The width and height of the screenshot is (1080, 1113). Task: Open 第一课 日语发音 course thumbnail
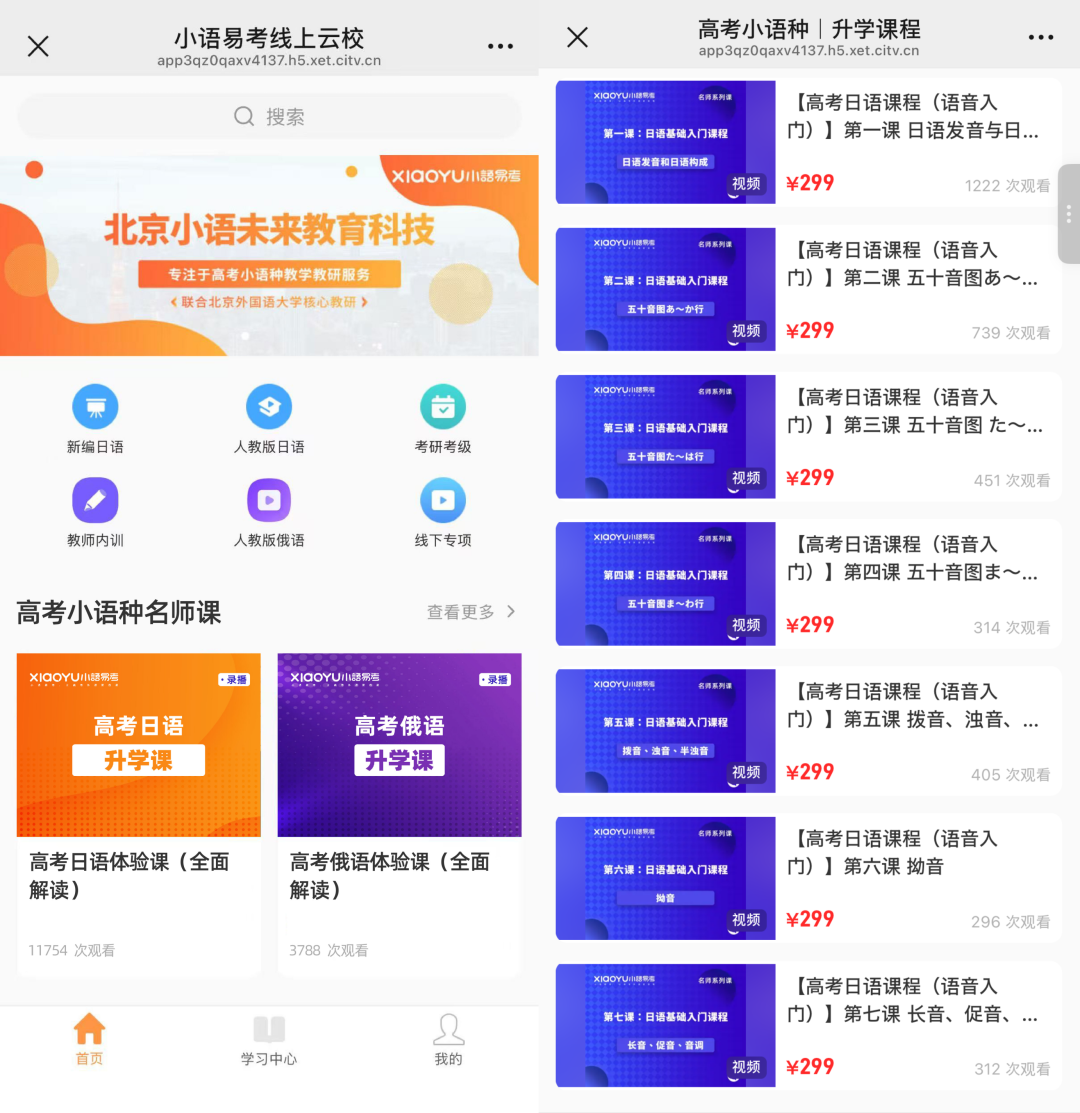pyautogui.click(x=666, y=142)
